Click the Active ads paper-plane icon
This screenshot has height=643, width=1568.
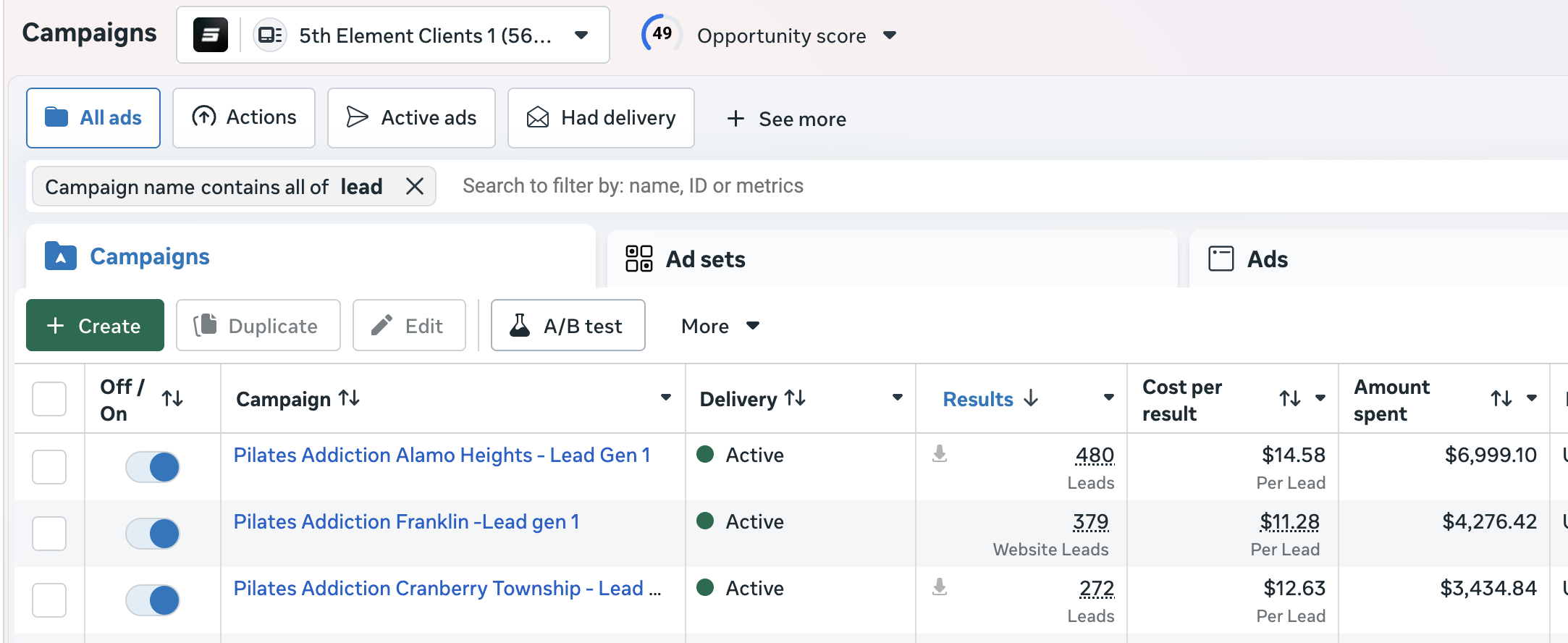pyautogui.click(x=357, y=117)
